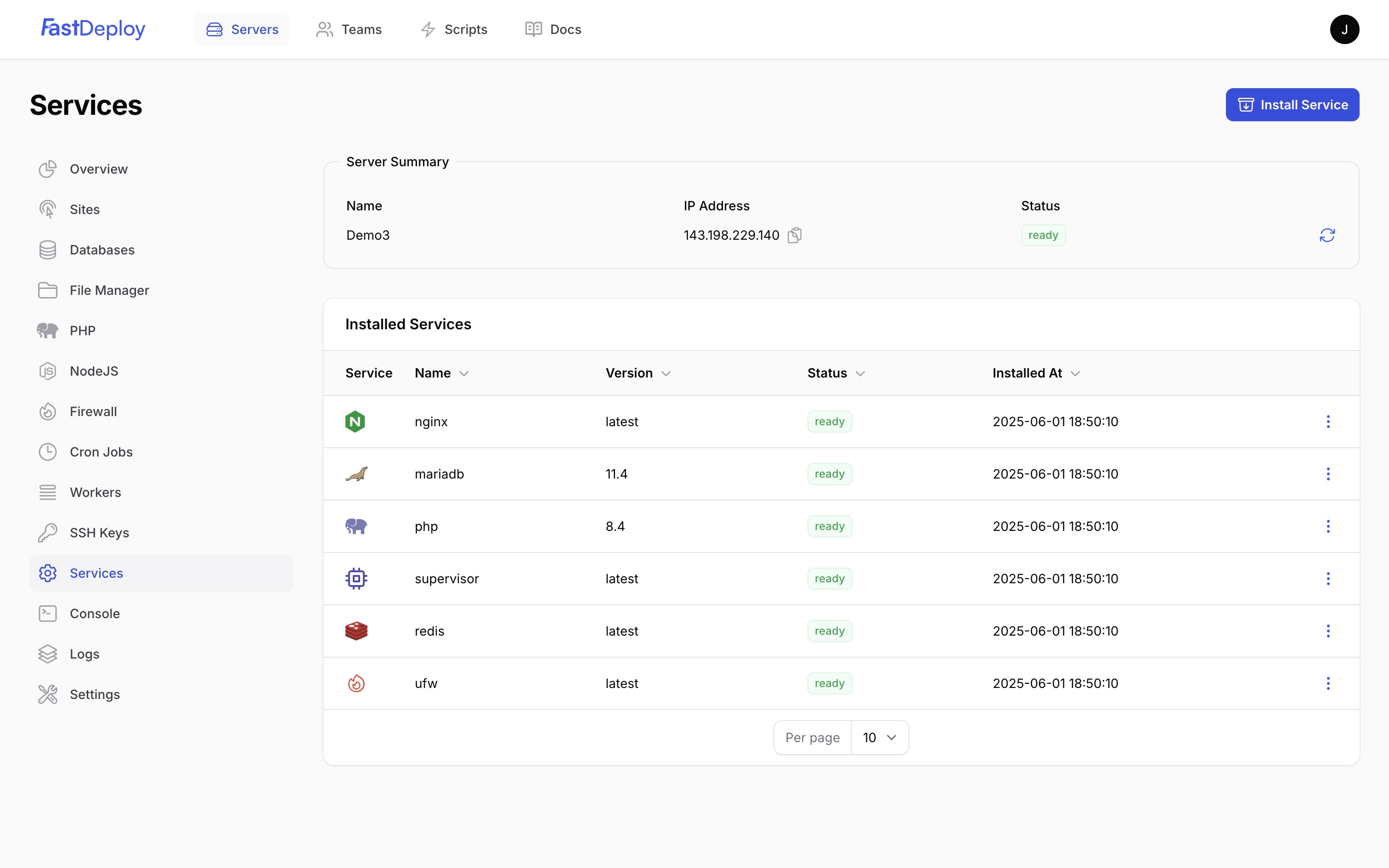Click the php version 8.4
This screenshot has height=868, width=1389.
pos(615,526)
